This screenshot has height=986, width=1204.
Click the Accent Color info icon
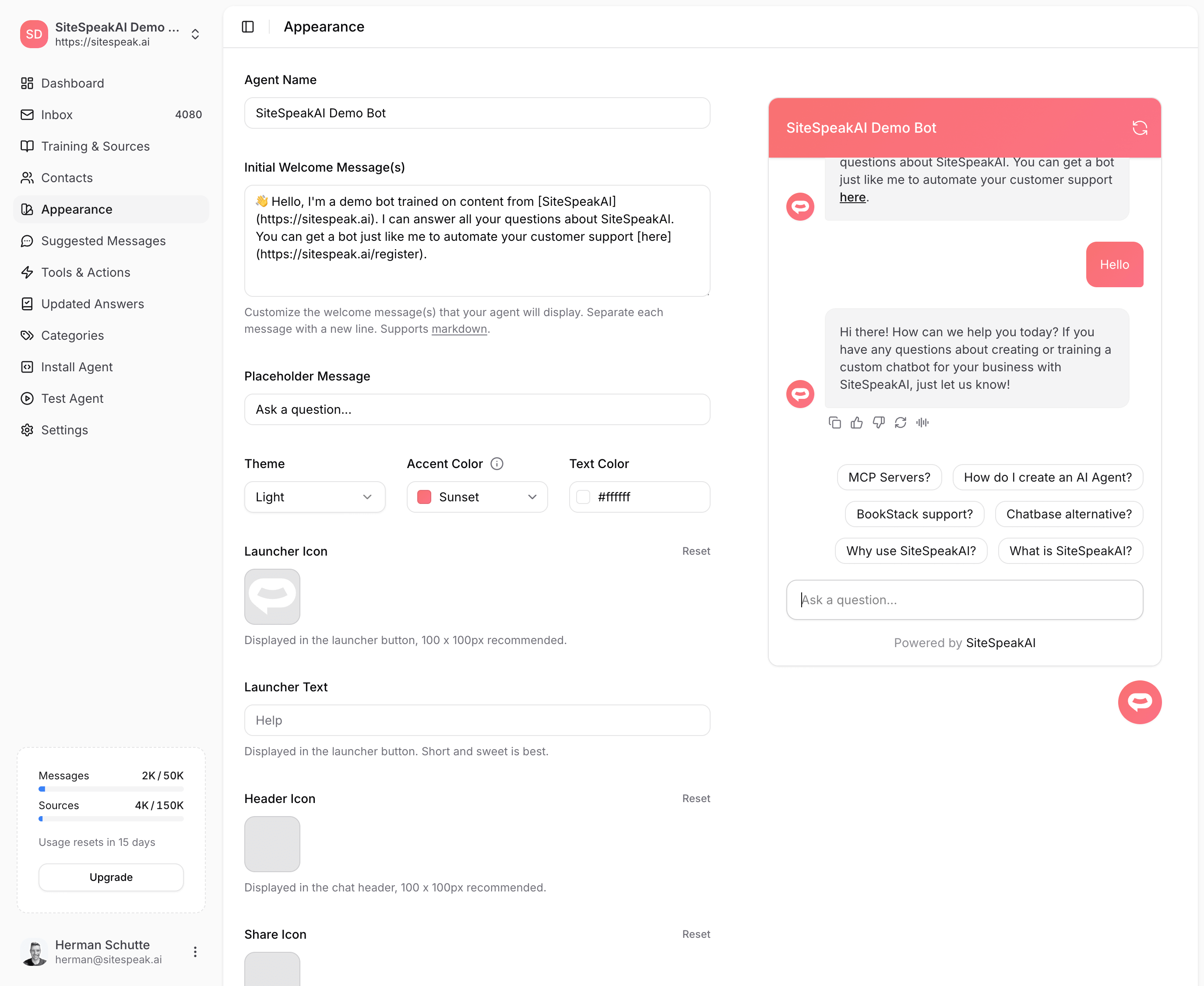tap(497, 464)
